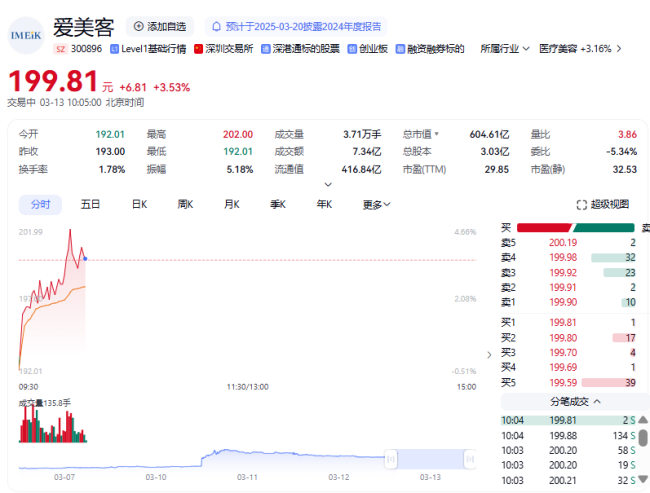Switch to the 月K tab

pos(232,204)
